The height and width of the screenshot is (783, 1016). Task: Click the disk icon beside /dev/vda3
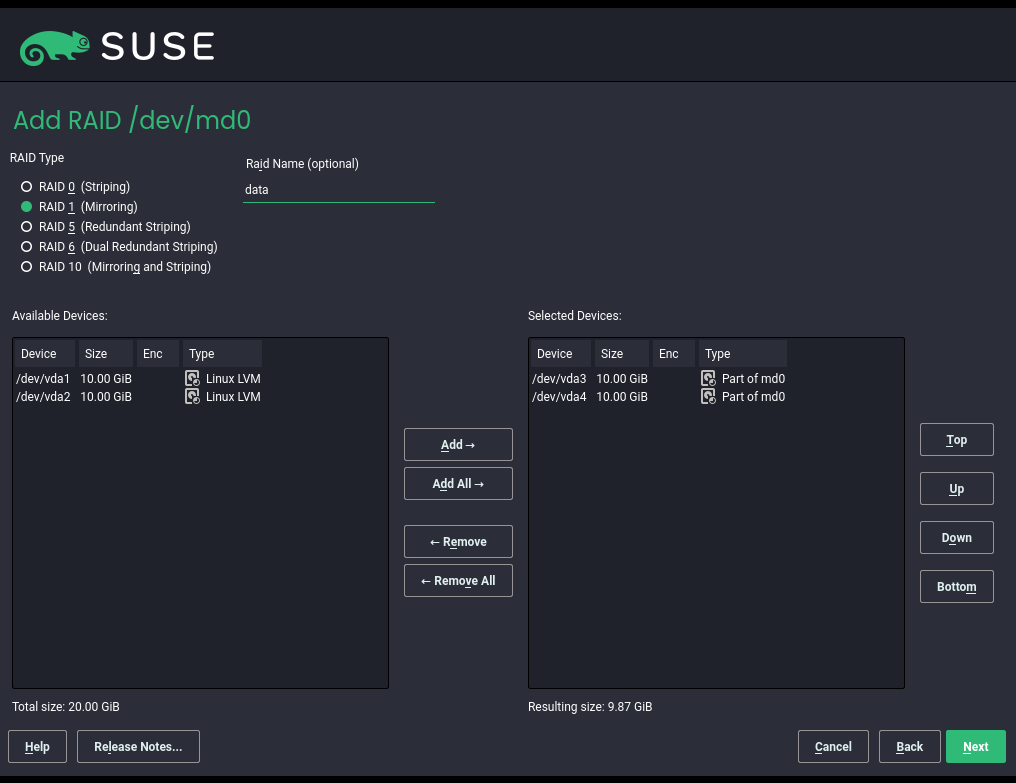pos(709,379)
